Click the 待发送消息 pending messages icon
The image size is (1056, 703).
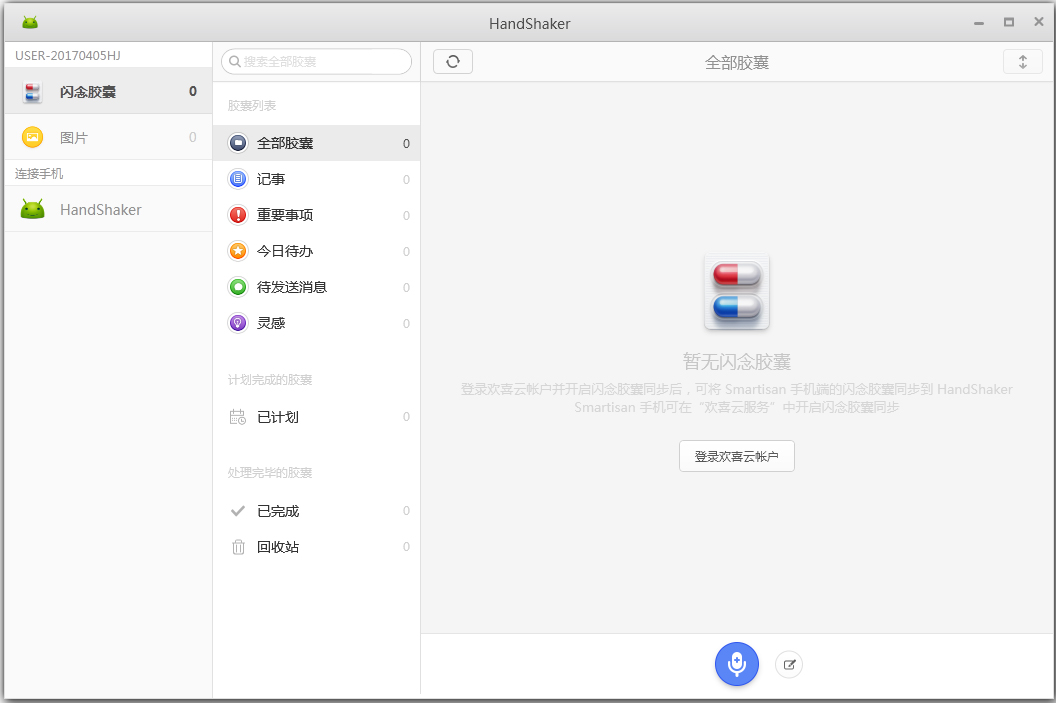237,287
